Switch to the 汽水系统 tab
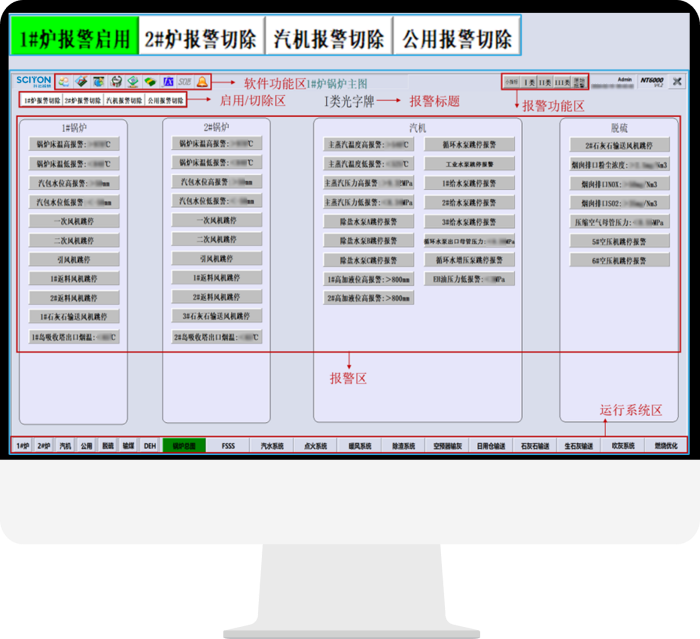The height and width of the screenshot is (639, 700). tap(272, 446)
